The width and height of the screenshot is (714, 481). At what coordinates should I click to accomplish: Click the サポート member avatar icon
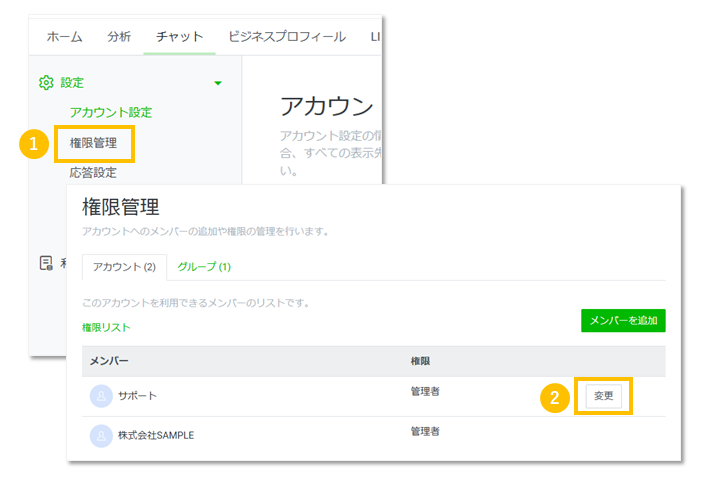pos(101,396)
